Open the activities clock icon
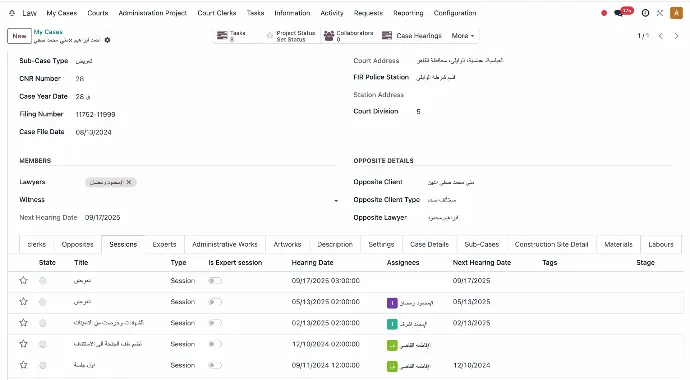Screen dimensions: 690x380 point(645,13)
